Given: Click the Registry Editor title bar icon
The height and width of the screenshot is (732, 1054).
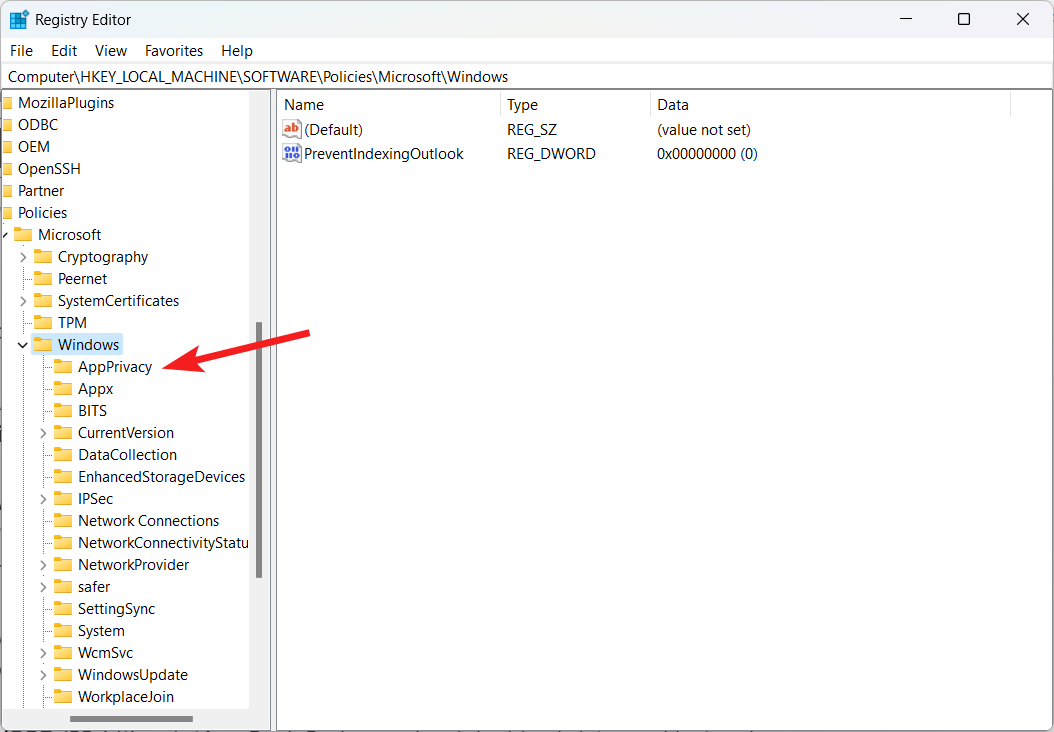Looking at the screenshot, I should (18, 18).
